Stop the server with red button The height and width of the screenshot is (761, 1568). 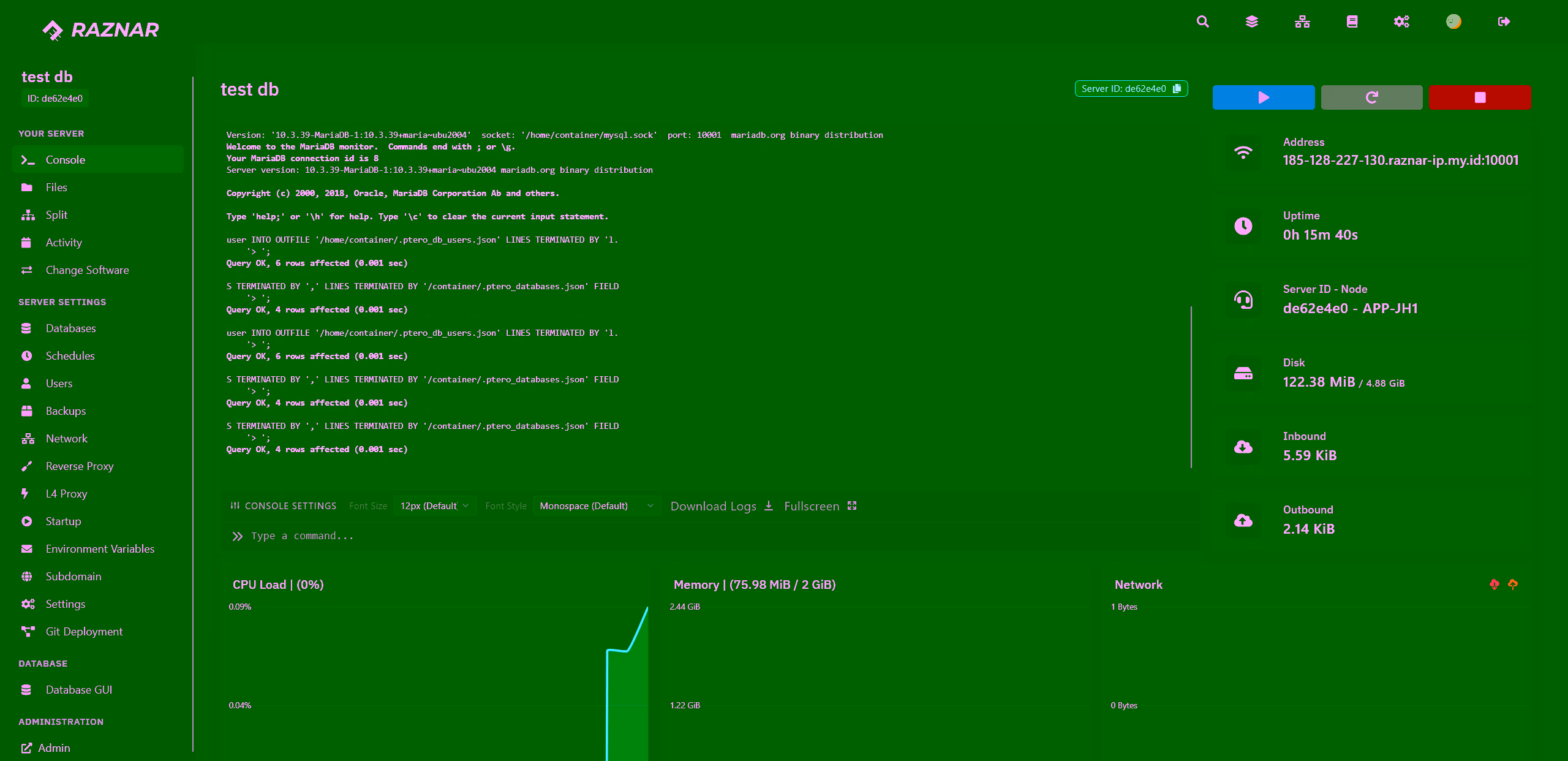tap(1480, 97)
